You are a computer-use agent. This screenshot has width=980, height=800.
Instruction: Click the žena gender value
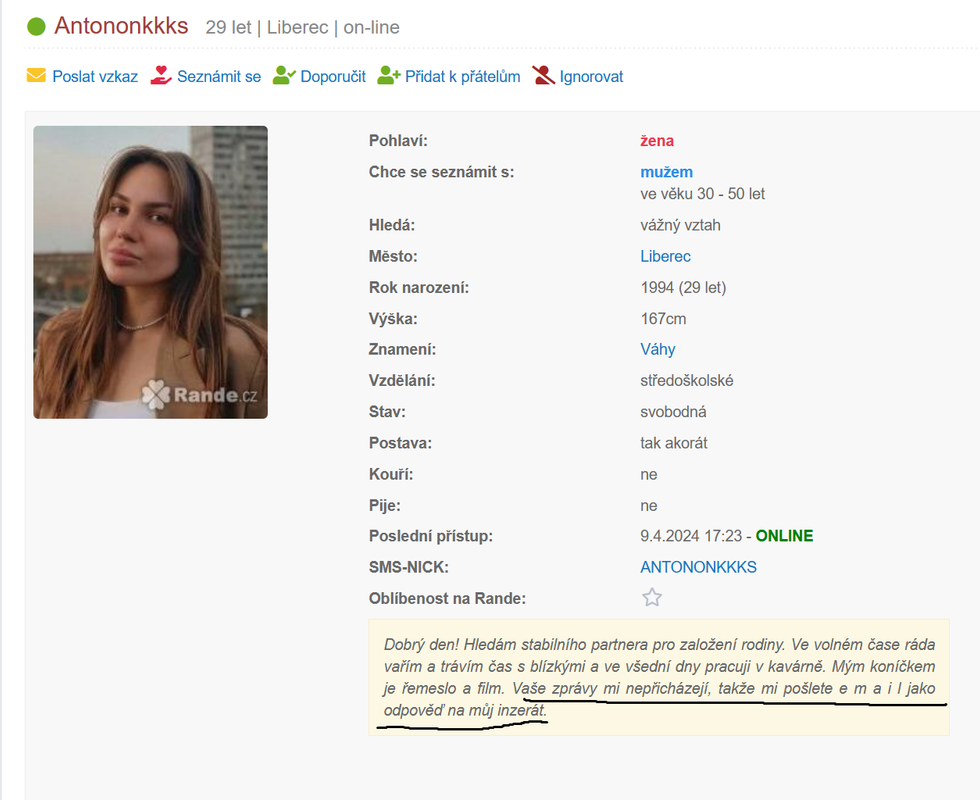pyautogui.click(x=657, y=141)
